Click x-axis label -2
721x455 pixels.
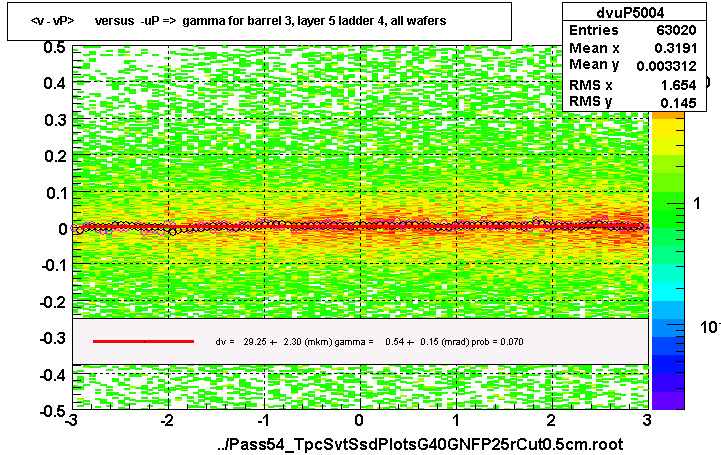point(167,420)
